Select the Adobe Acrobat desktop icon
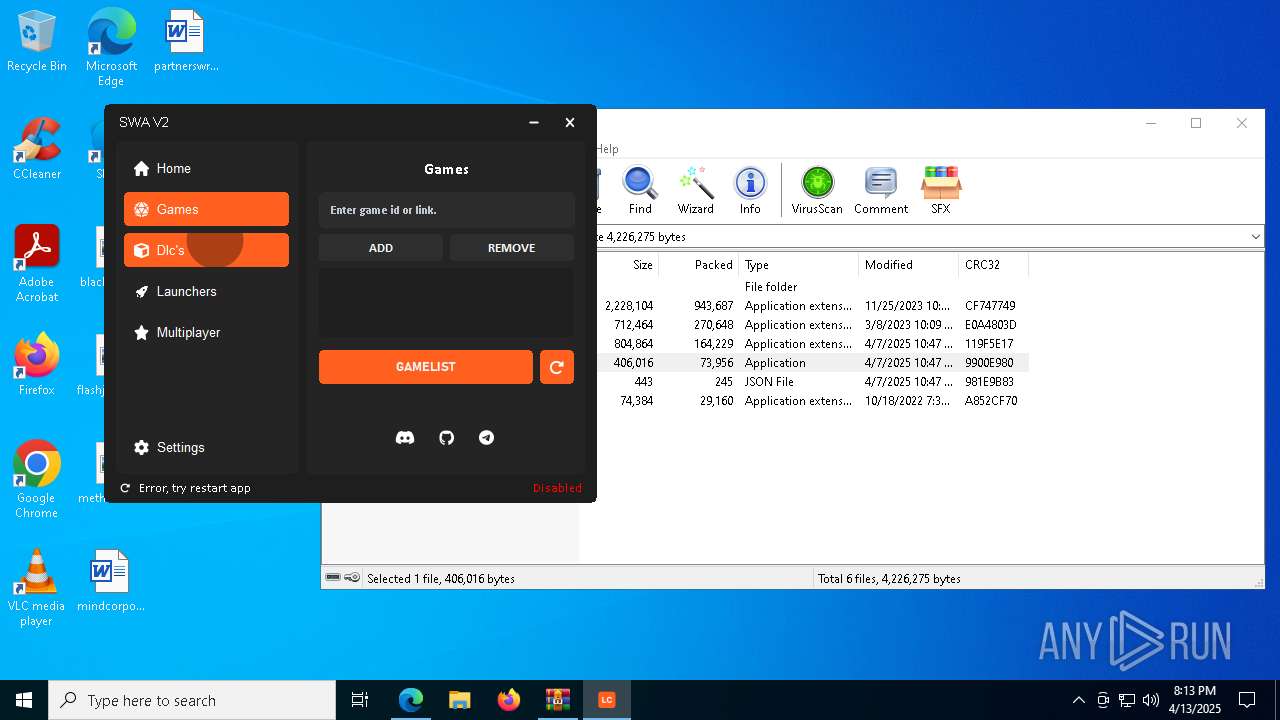 37,264
